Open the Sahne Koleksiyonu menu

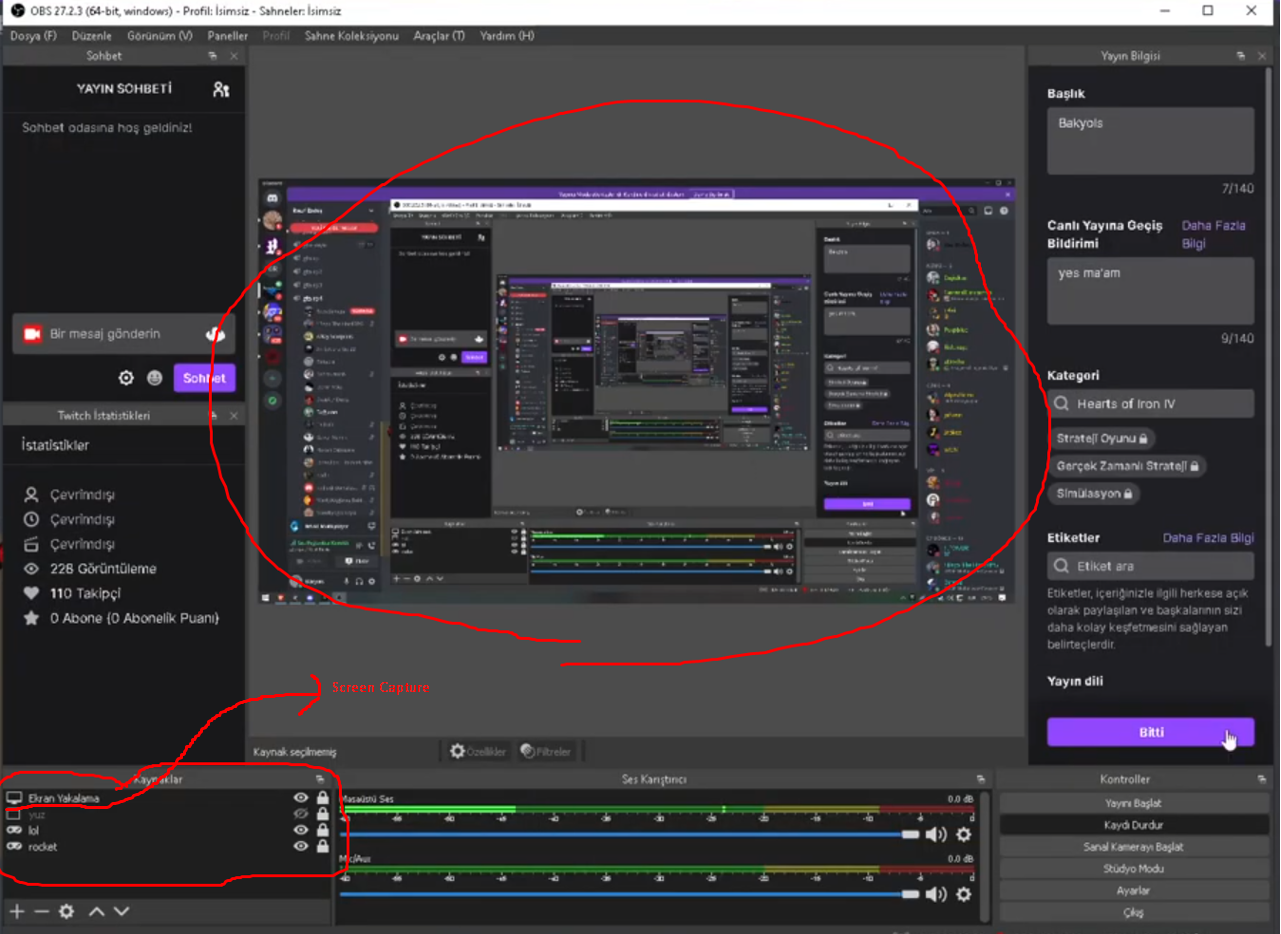351,36
